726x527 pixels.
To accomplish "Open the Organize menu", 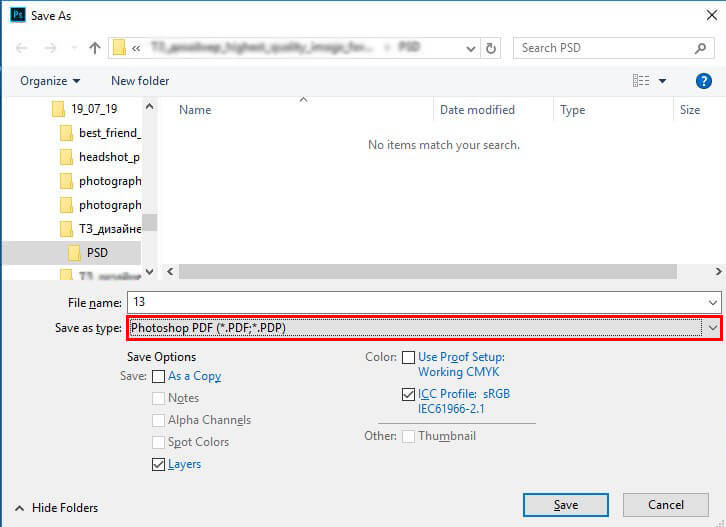I will click(x=50, y=81).
